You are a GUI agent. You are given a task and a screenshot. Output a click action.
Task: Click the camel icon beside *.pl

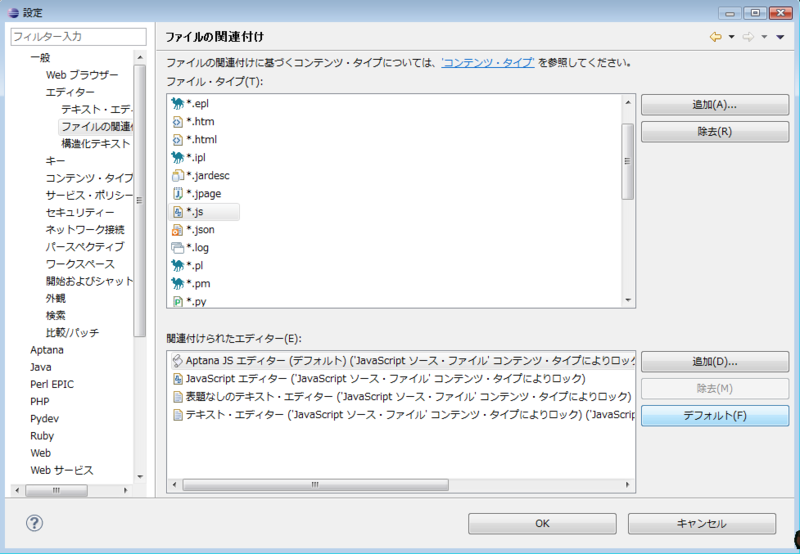tap(178, 265)
